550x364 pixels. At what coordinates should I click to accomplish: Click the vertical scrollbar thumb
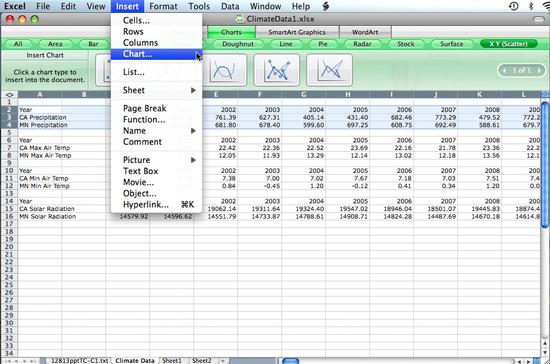tap(545, 164)
